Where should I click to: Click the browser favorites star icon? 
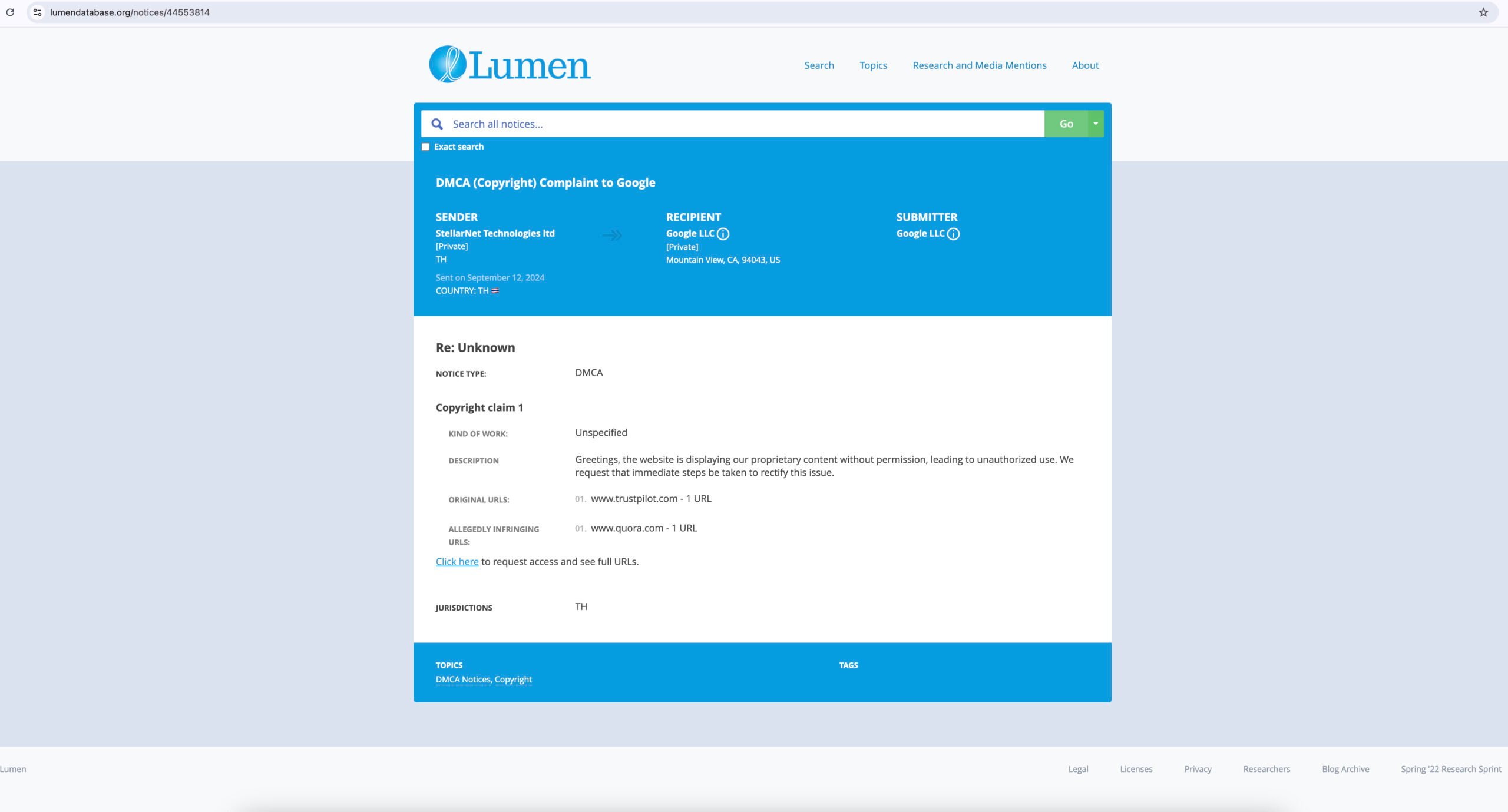(1484, 12)
